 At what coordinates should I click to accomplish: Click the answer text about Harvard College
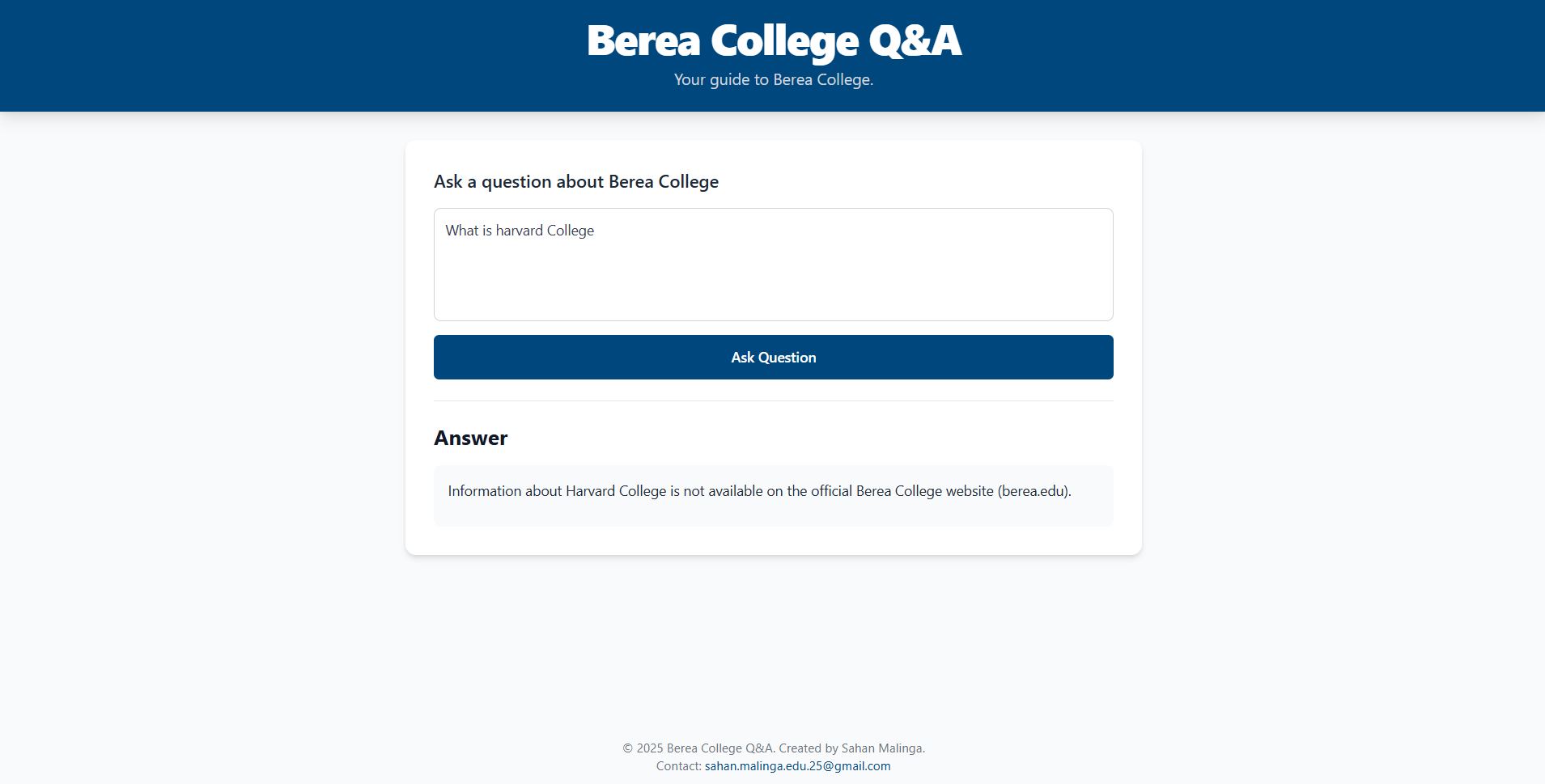click(759, 491)
